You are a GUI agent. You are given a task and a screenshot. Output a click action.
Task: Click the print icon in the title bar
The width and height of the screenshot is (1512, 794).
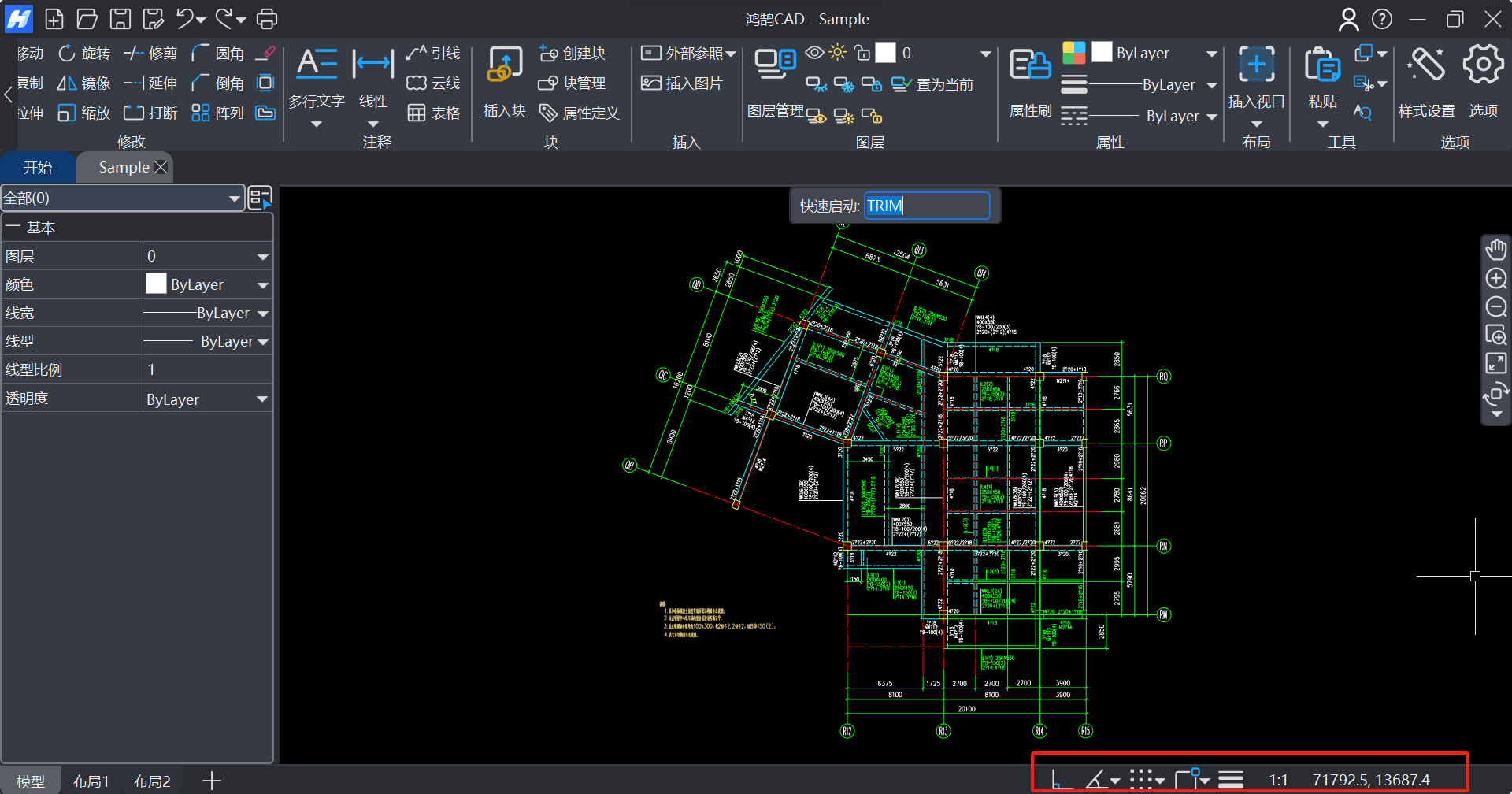[x=268, y=19]
